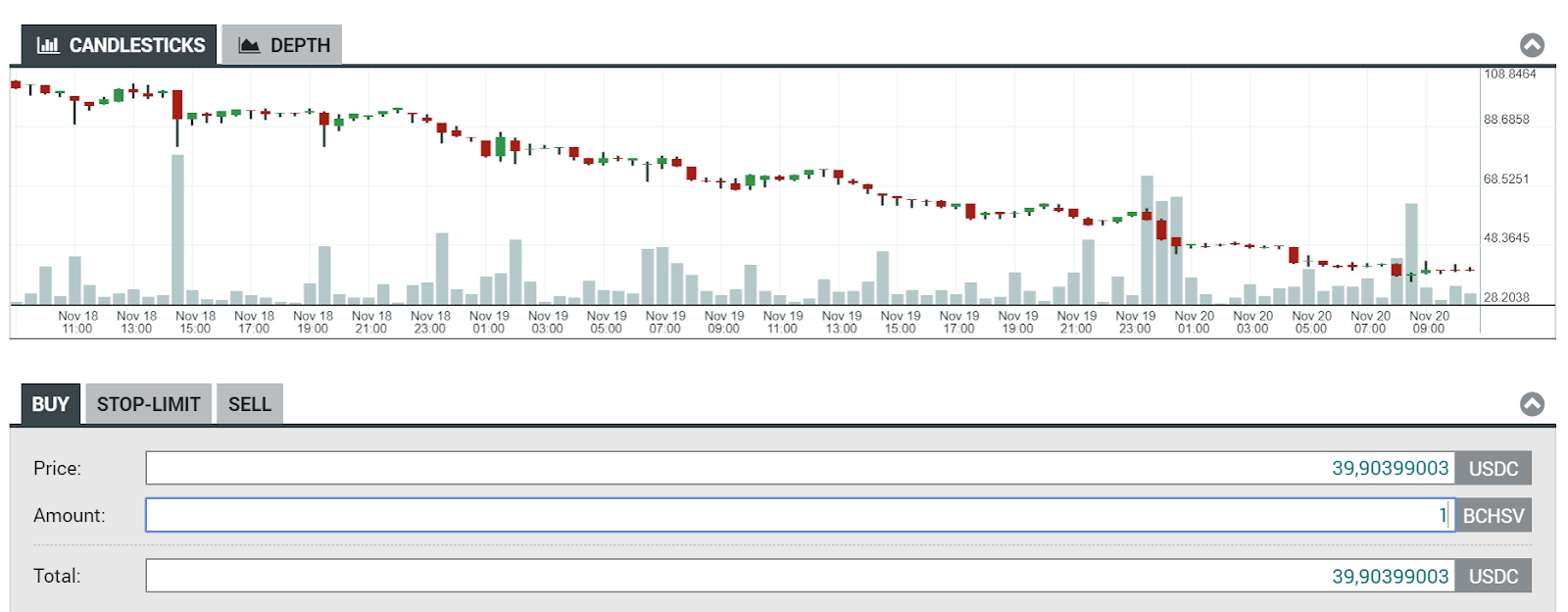Click the USDC label beside Total
The width and height of the screenshot is (1568, 612).
(x=1493, y=576)
